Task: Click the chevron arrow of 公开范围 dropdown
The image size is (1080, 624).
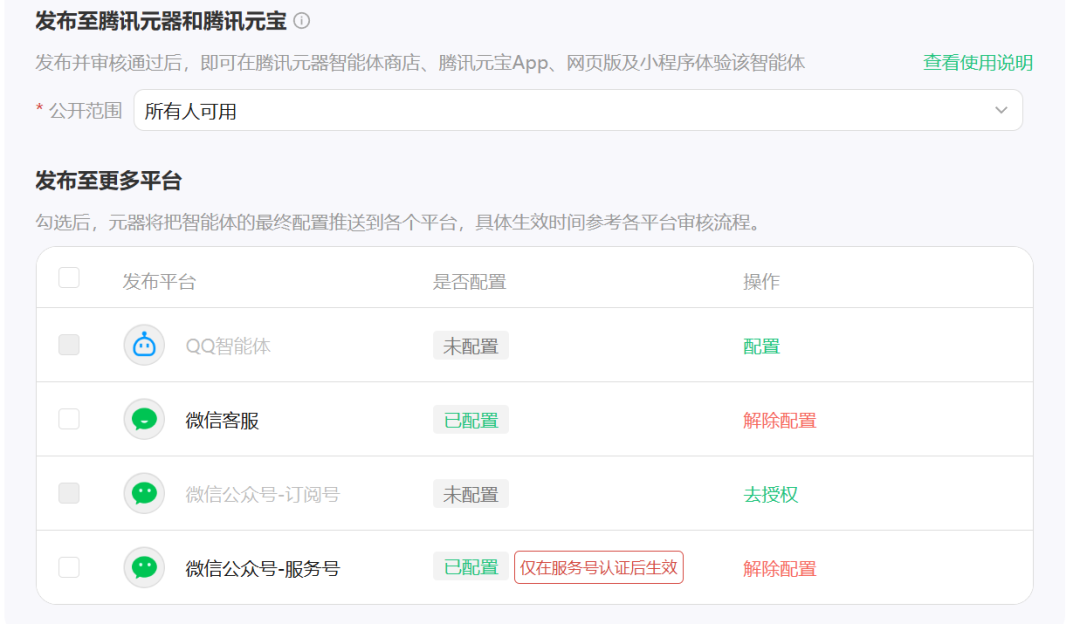Action: tap(1001, 110)
